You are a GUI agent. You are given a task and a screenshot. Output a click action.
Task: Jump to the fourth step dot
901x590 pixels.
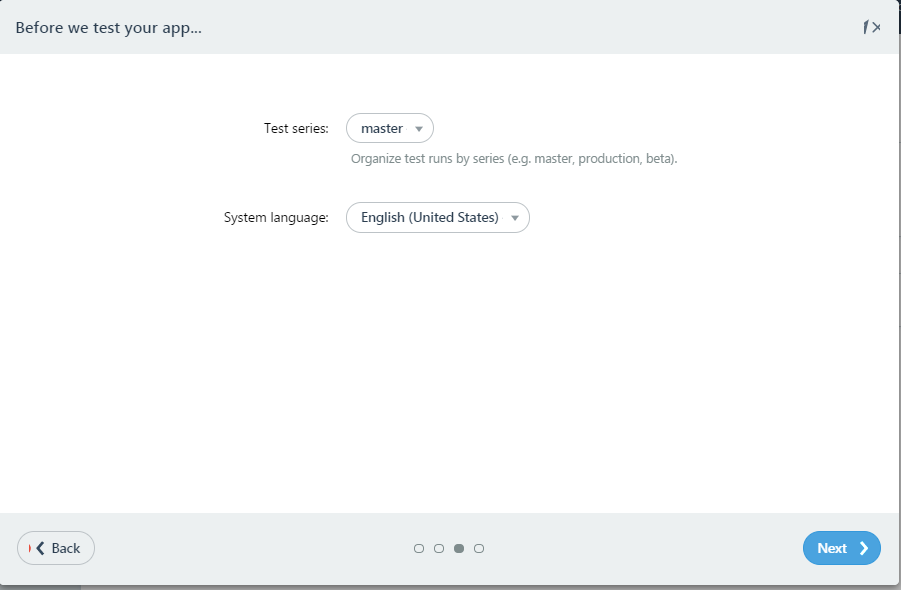(x=479, y=549)
